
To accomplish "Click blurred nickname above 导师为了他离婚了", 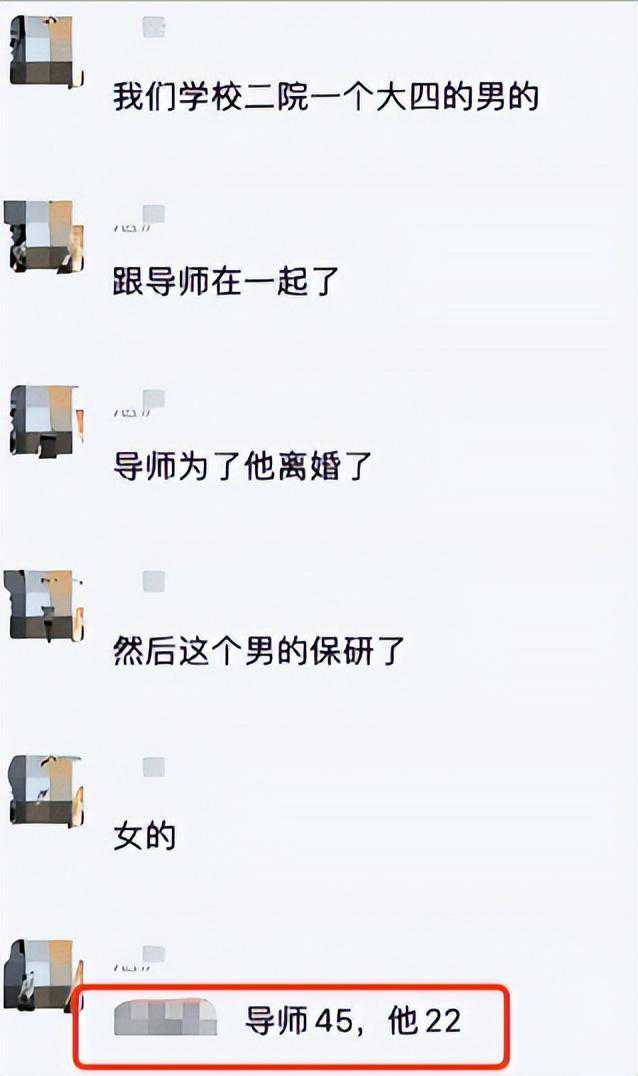I will (140, 402).
